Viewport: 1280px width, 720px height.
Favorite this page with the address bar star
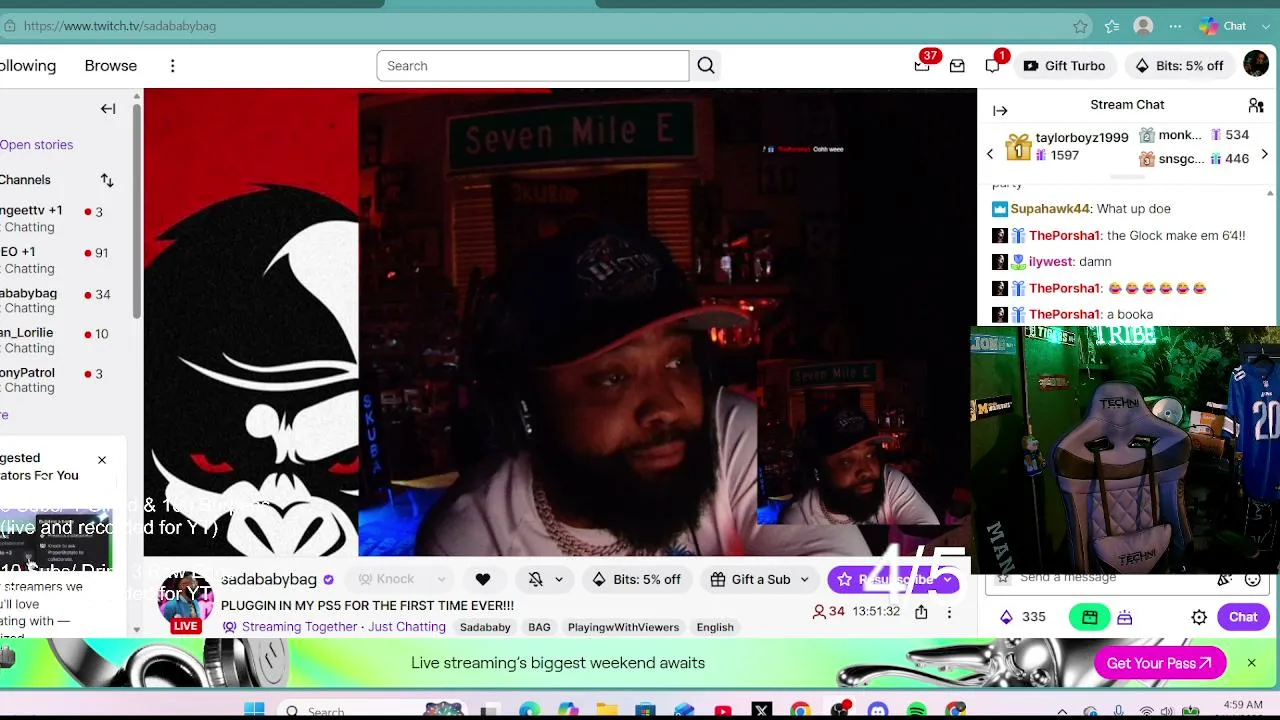(x=1080, y=26)
